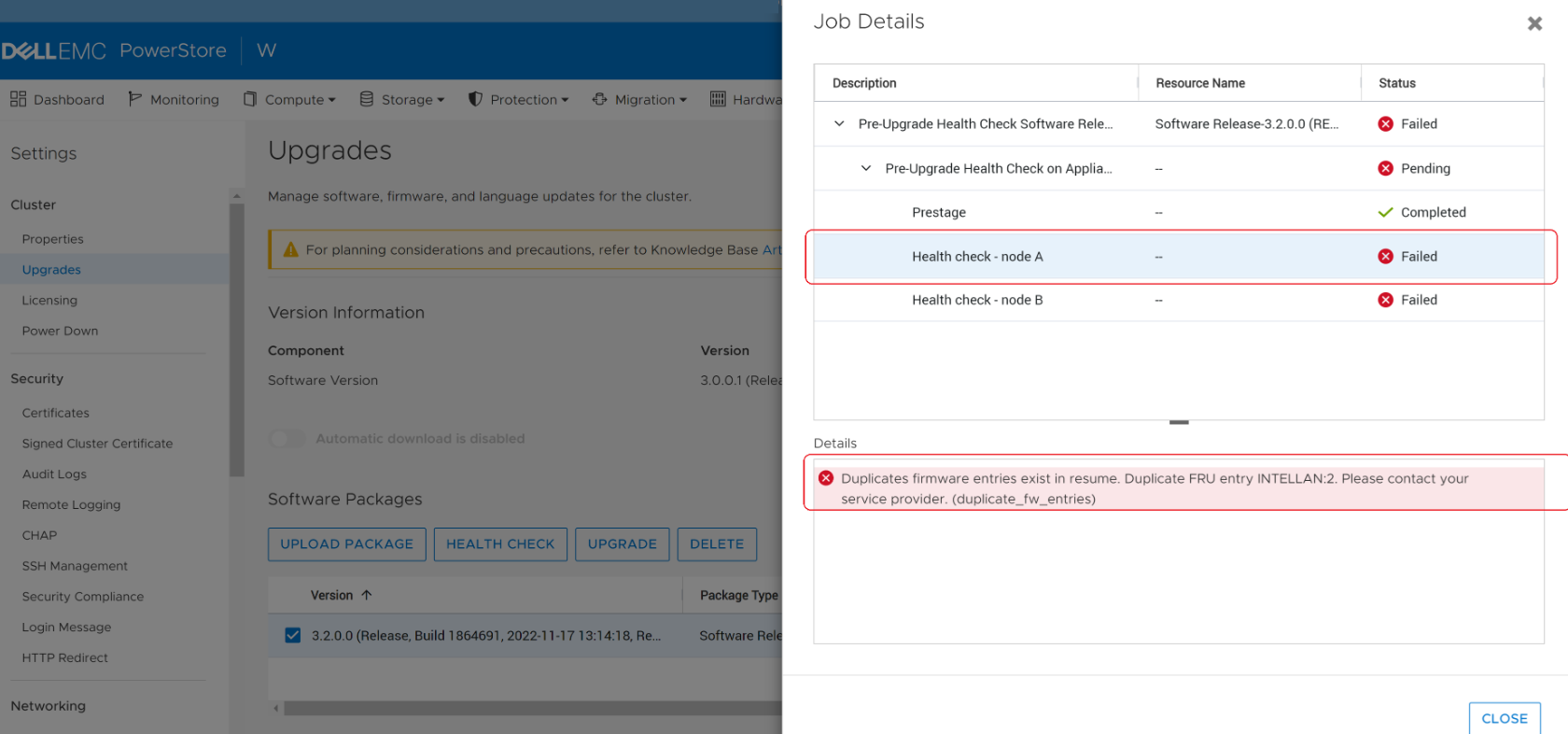
Task: Open Certificates under Security
Action: [56, 413]
